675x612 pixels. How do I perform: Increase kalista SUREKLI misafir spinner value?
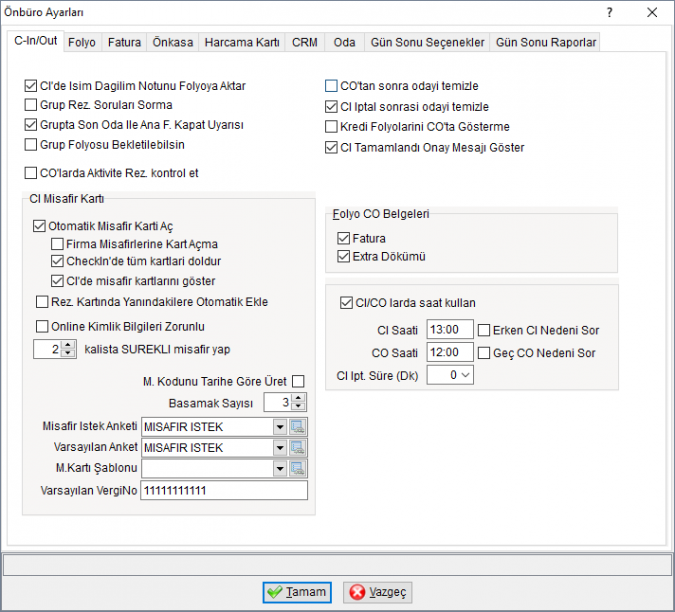point(68,345)
